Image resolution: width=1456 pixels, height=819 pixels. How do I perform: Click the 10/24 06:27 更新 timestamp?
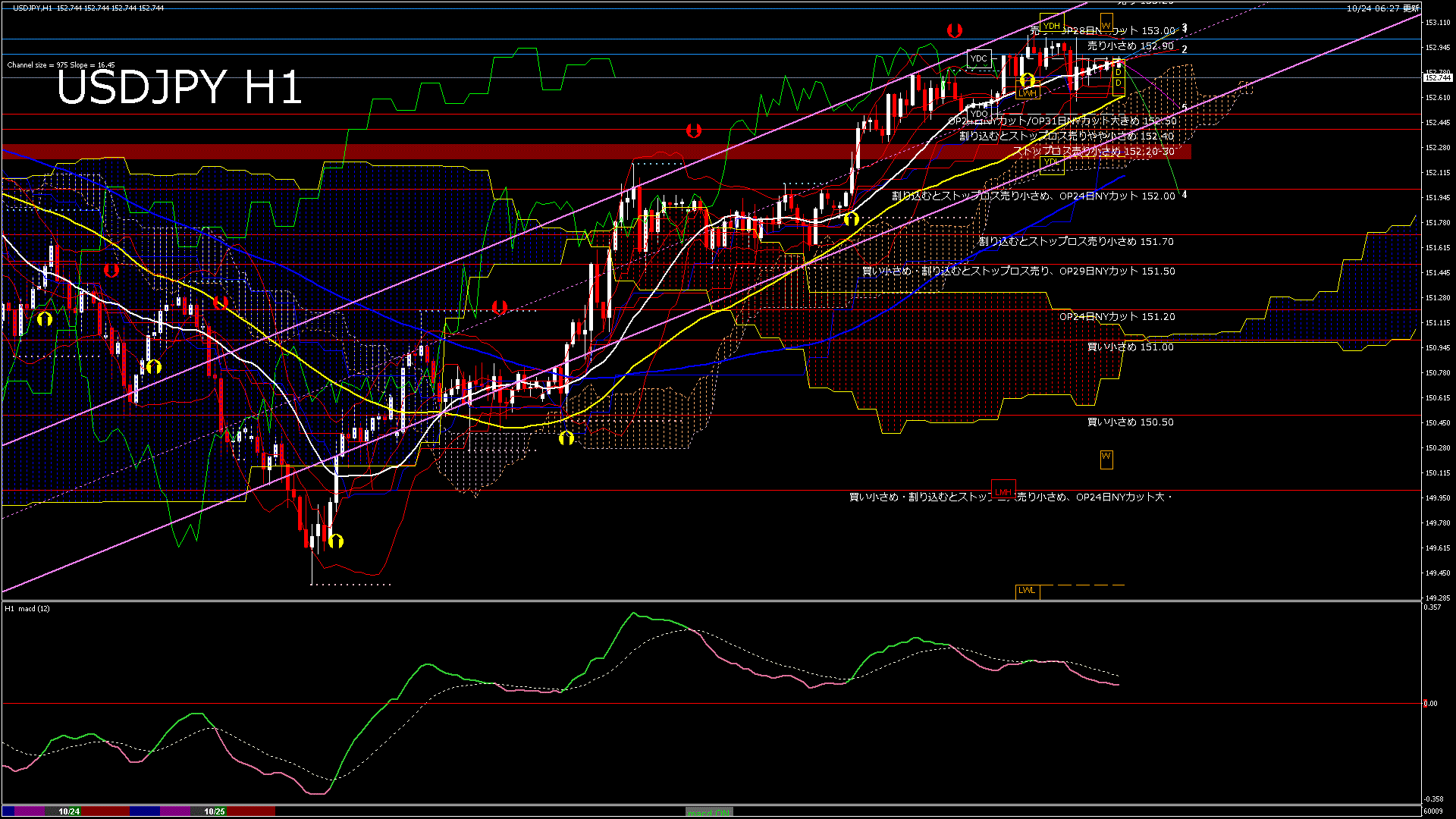(1382, 8)
